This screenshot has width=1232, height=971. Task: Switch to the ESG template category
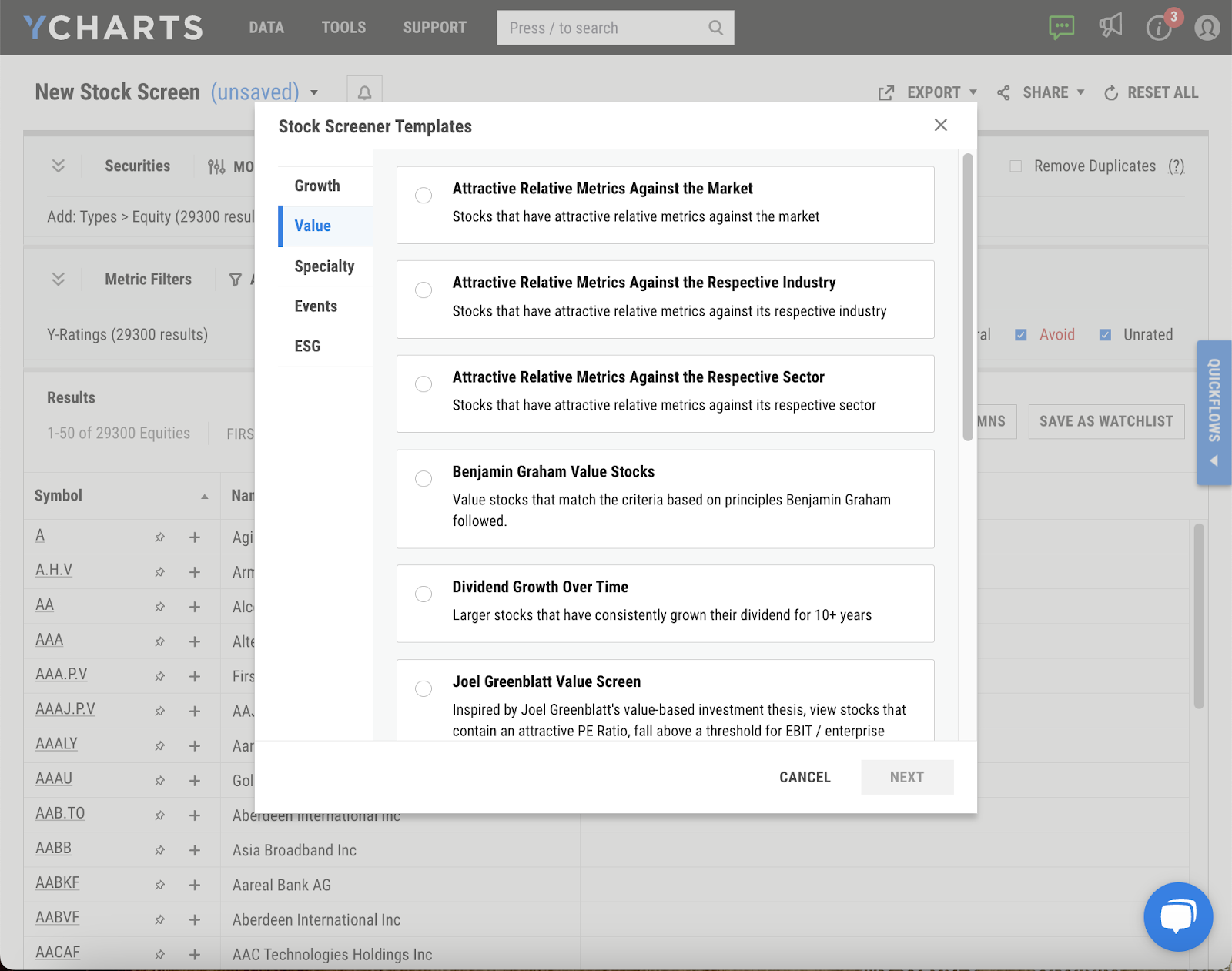click(x=326, y=347)
